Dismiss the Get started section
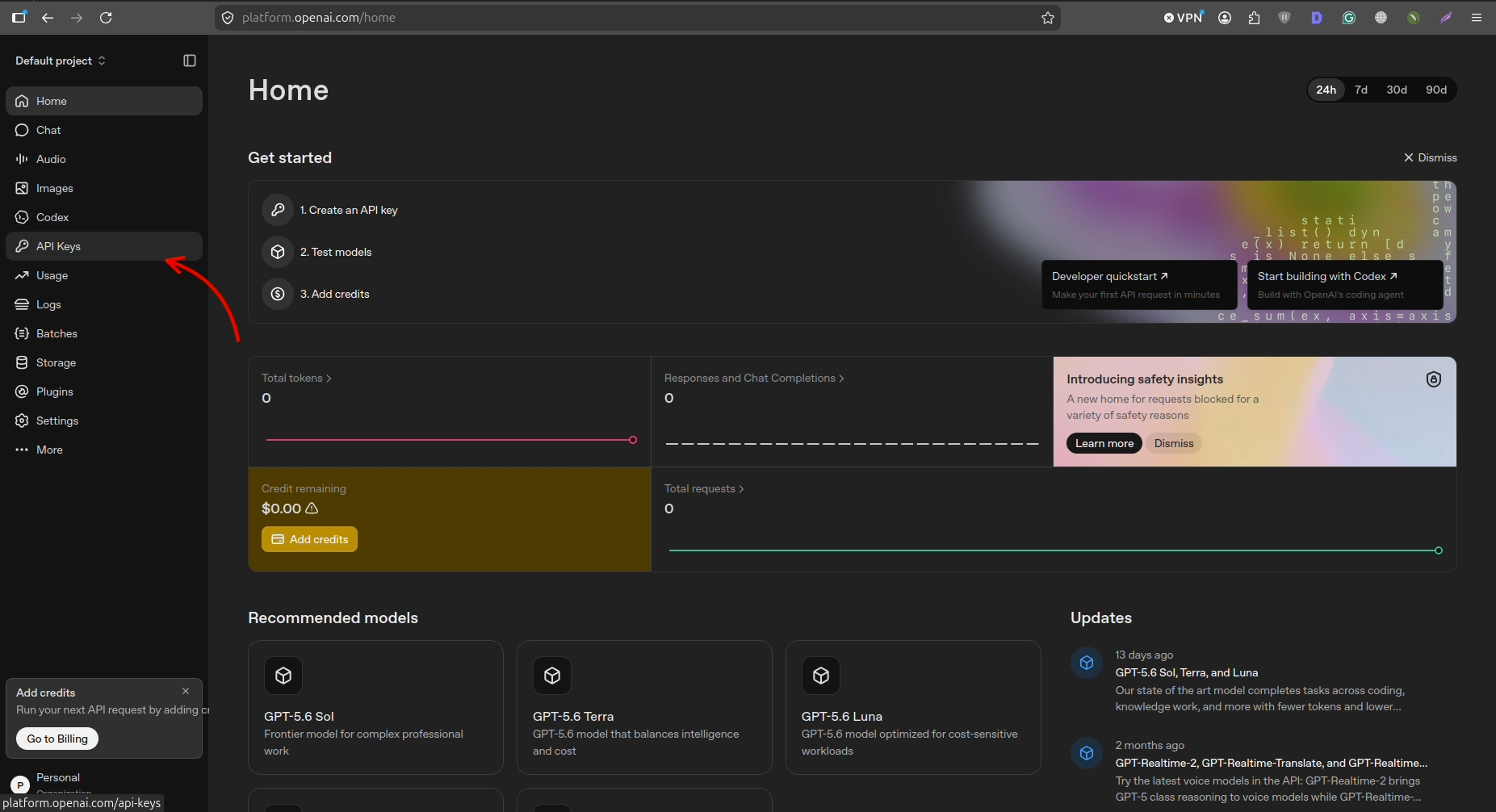Viewport: 1496px width, 812px height. click(x=1430, y=157)
